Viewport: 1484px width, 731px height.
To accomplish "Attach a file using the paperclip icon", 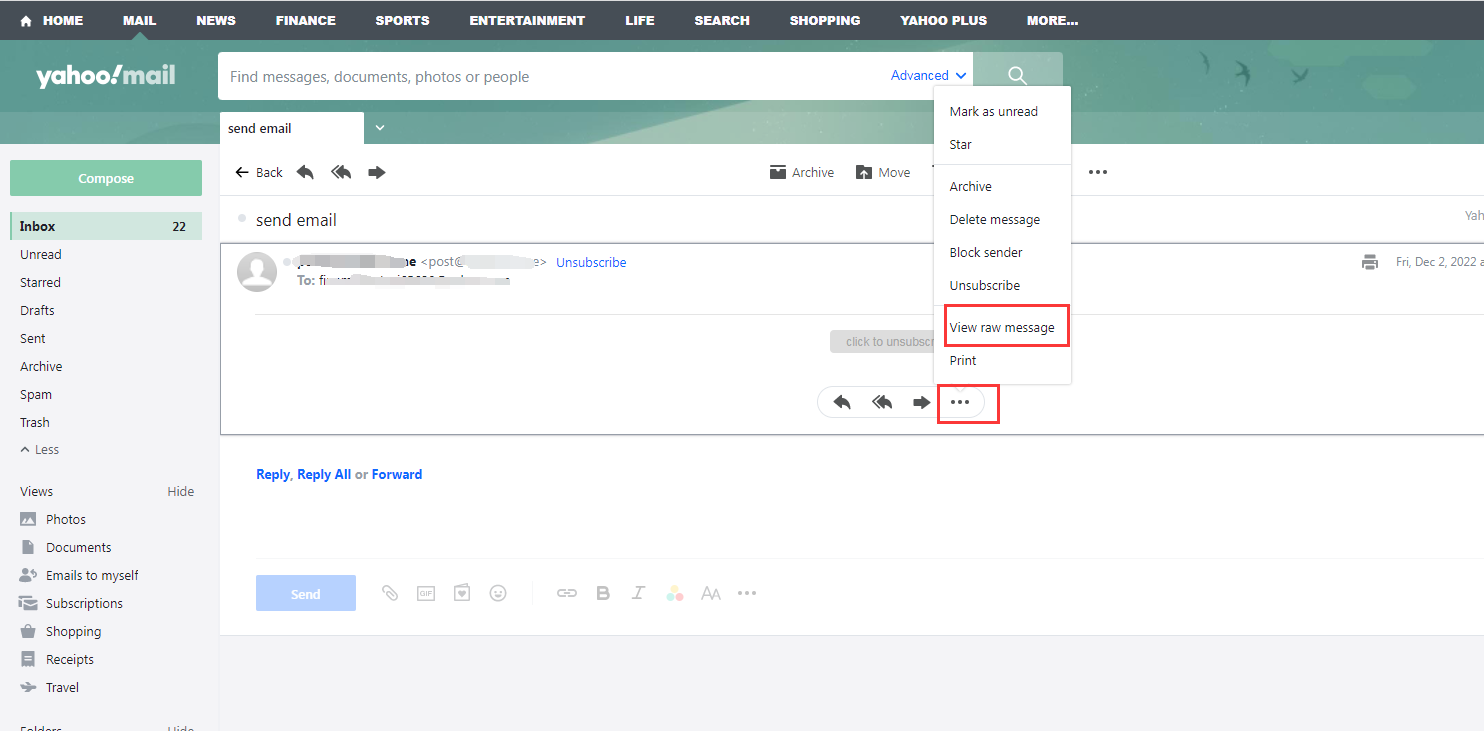I will point(390,593).
